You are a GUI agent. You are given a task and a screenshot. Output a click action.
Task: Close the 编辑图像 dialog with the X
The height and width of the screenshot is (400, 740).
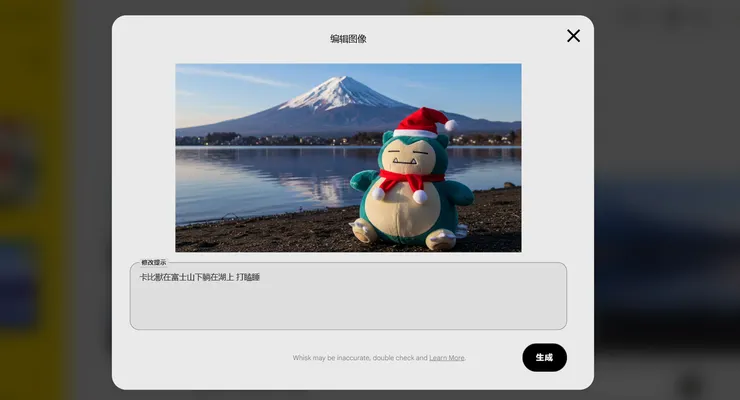click(x=573, y=36)
